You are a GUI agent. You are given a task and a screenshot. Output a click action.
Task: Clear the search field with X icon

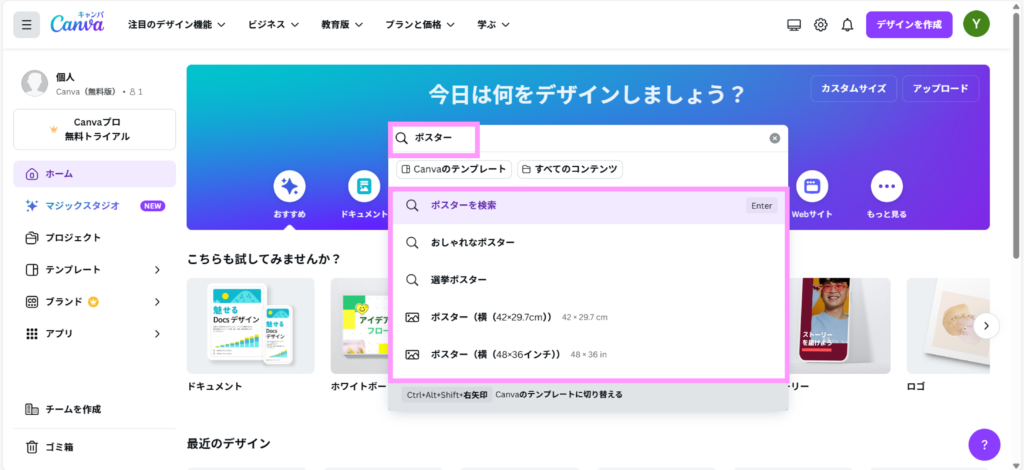click(774, 138)
